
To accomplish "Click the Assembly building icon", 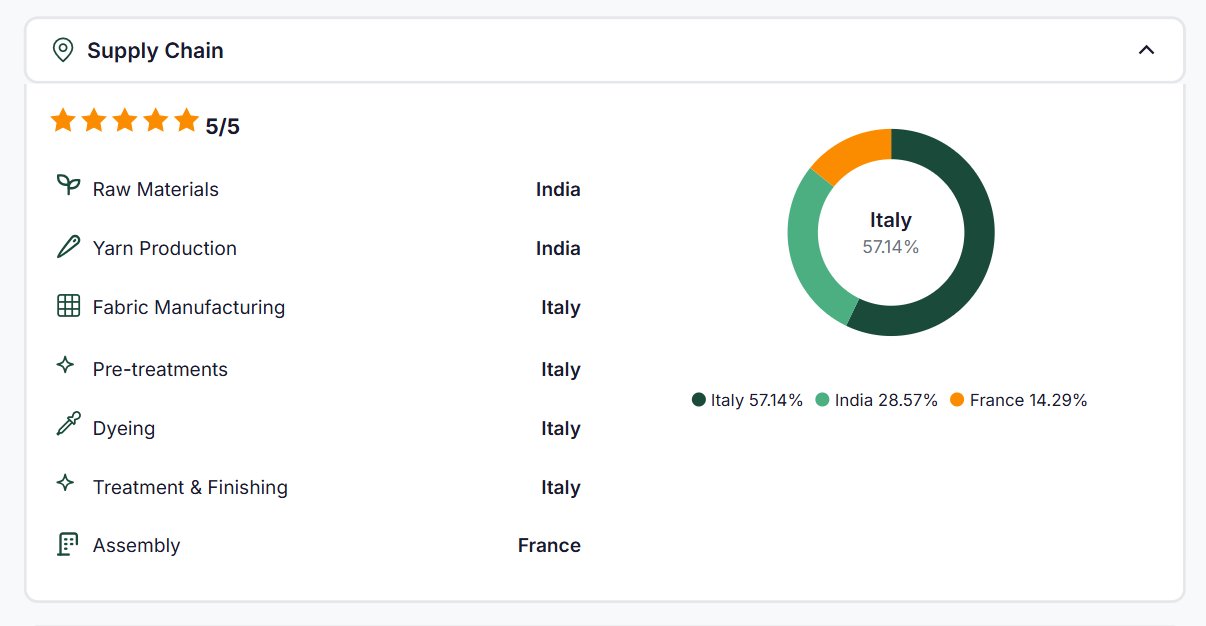I will coord(68,545).
